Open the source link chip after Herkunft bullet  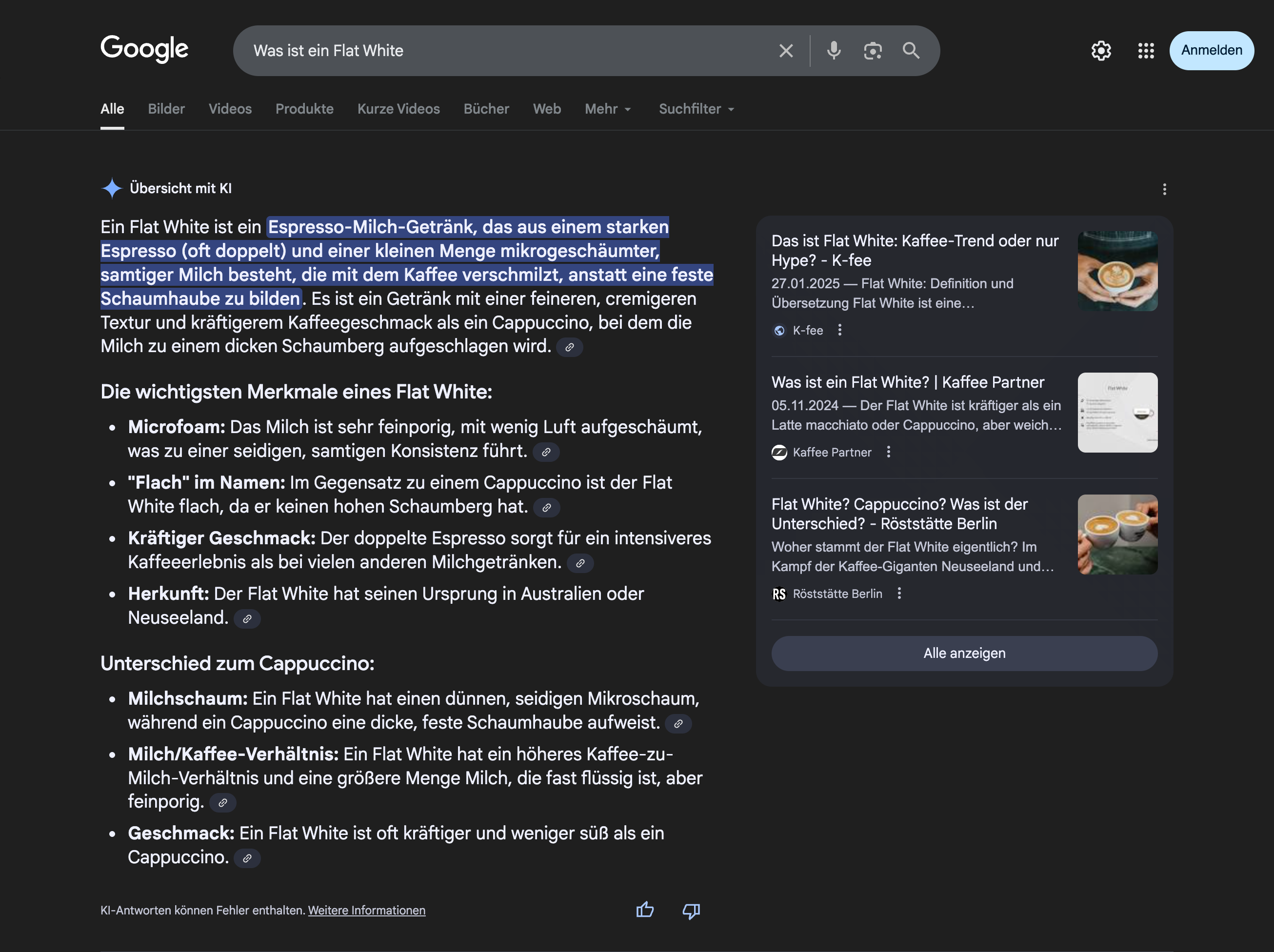pyautogui.click(x=248, y=618)
